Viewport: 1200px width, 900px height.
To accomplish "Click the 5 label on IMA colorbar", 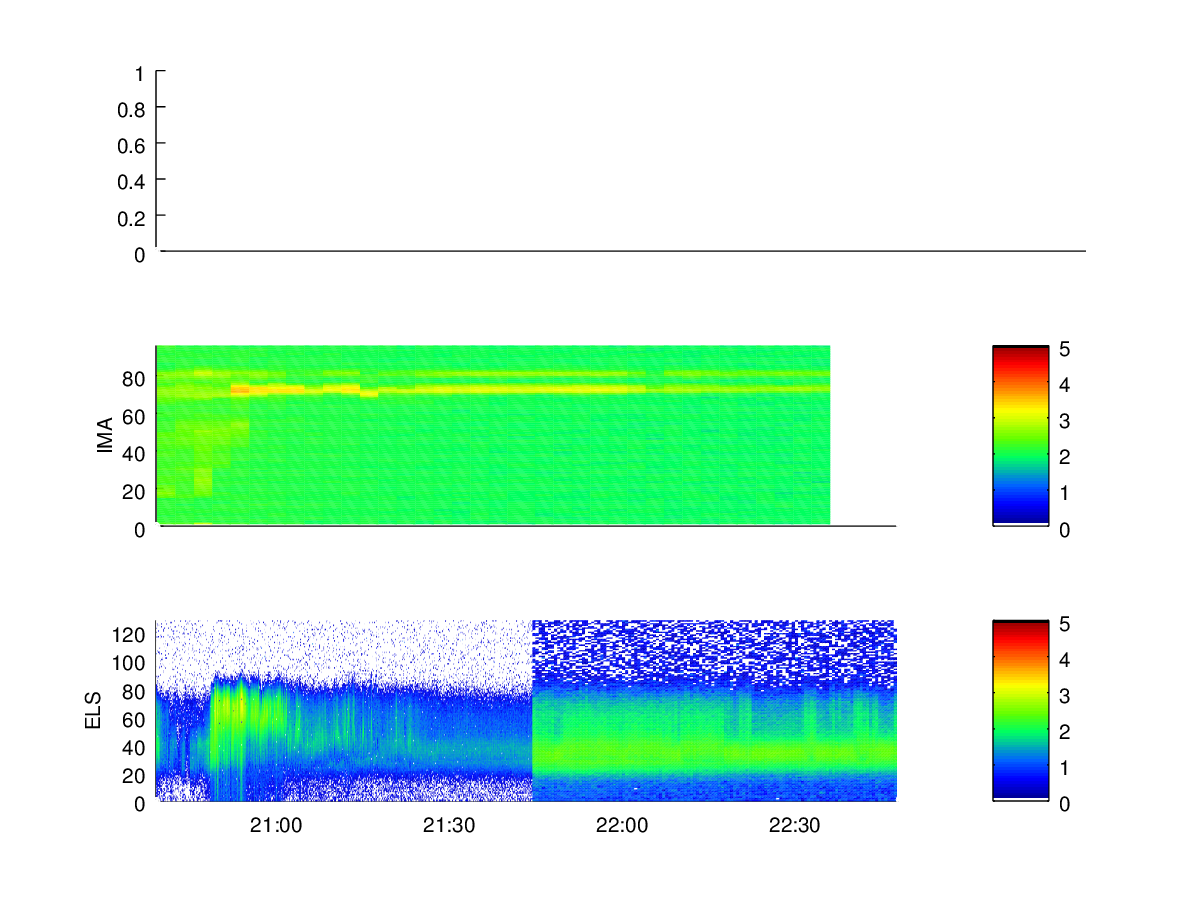I will [x=1065, y=349].
